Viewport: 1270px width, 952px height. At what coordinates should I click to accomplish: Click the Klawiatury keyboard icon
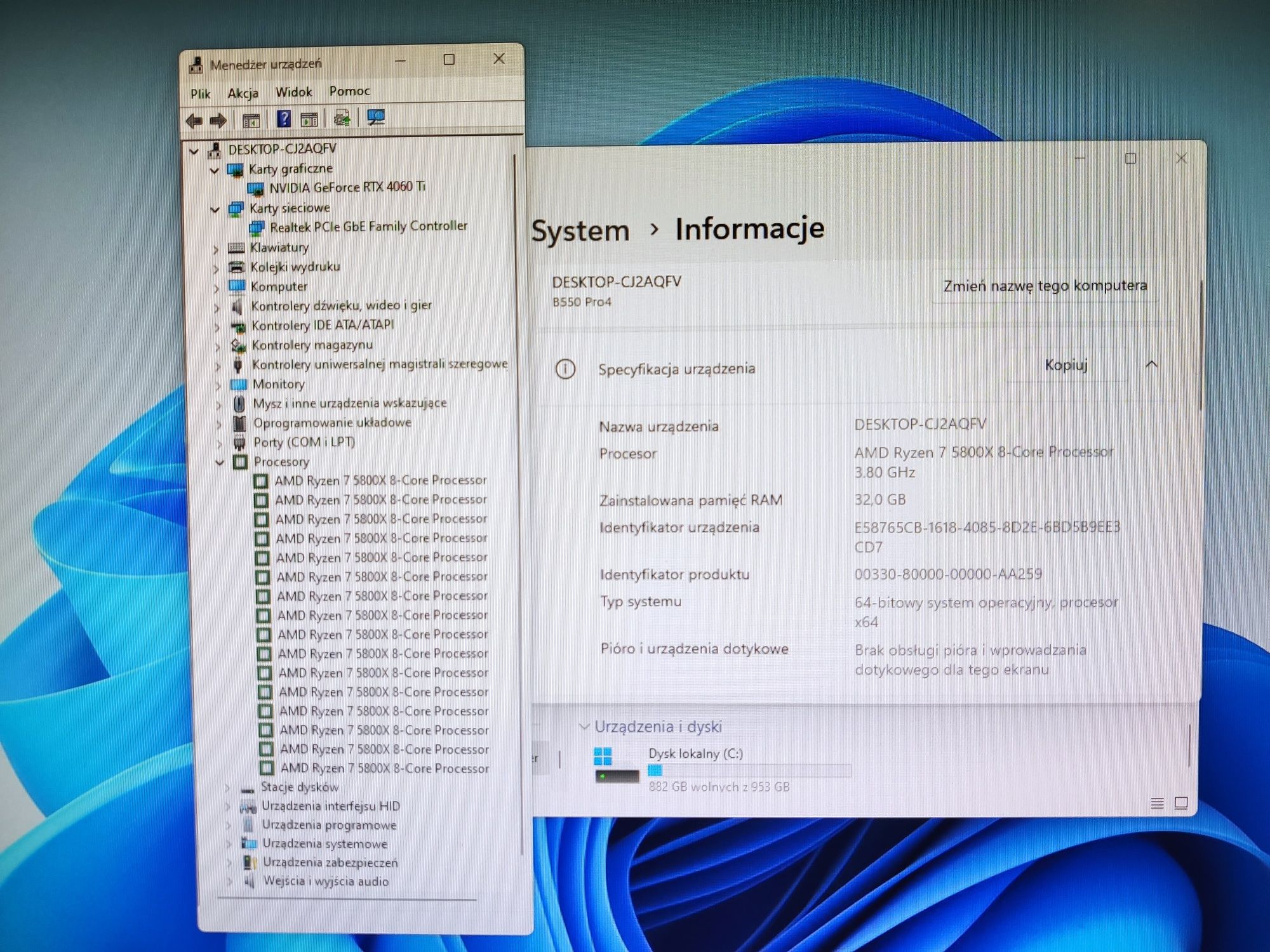236,248
